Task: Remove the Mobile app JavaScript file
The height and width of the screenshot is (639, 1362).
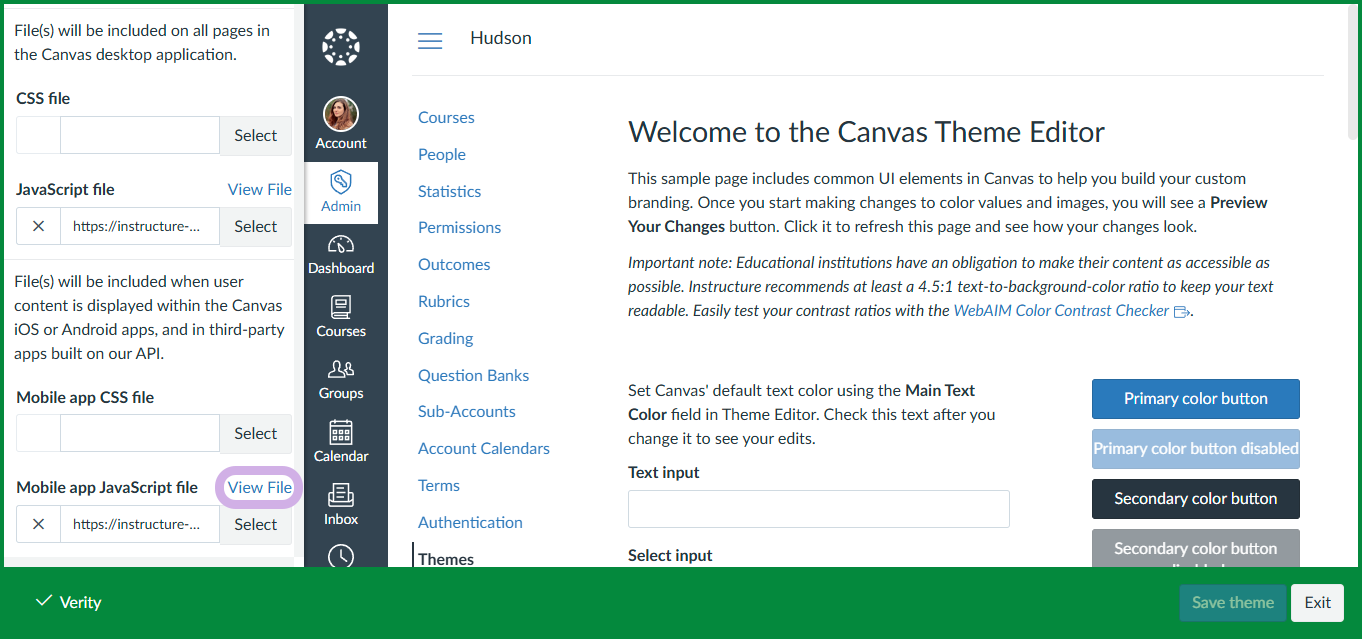Action: tap(38, 524)
